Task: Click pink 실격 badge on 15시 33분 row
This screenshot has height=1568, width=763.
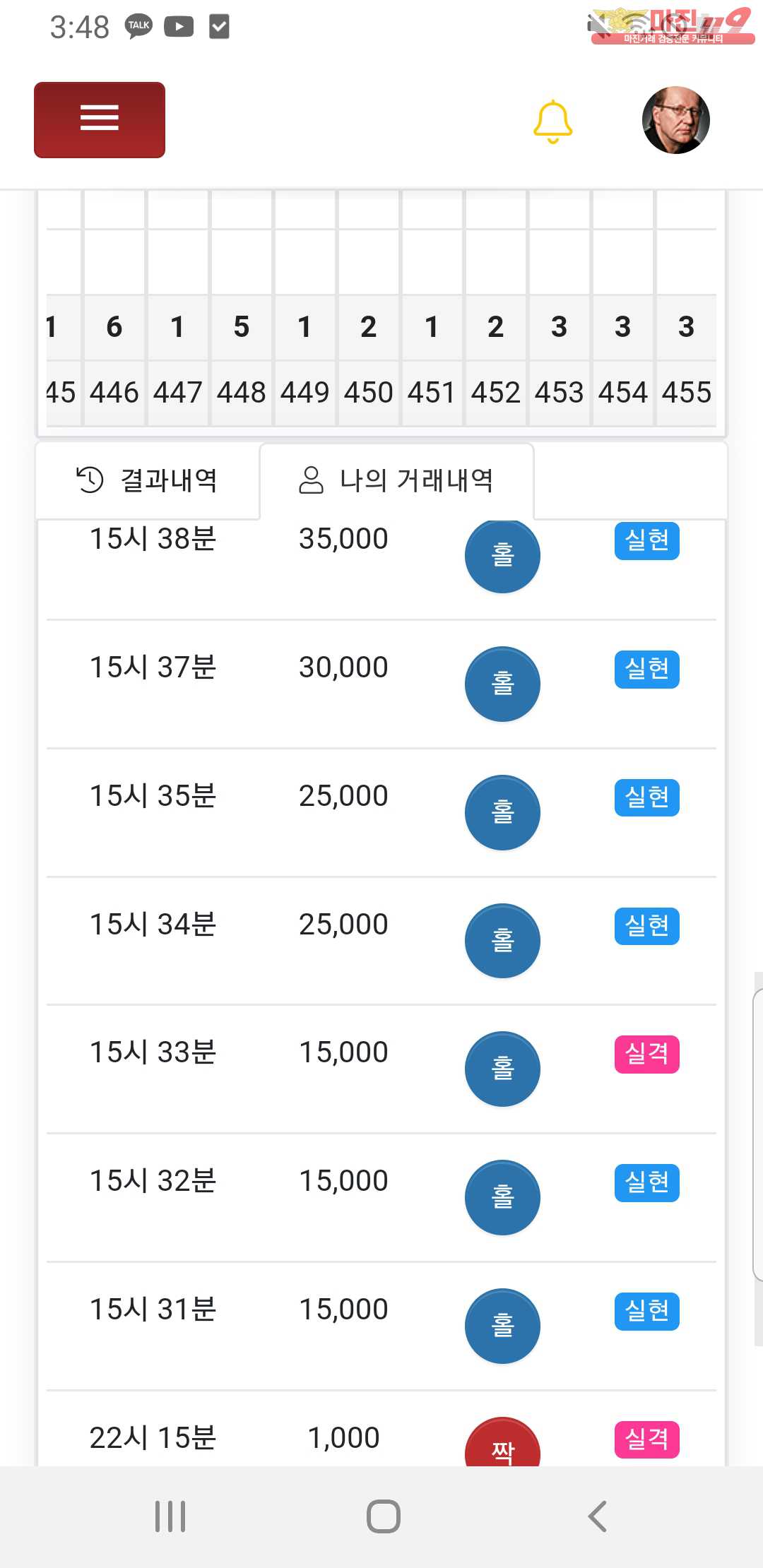Action: 646,1054
